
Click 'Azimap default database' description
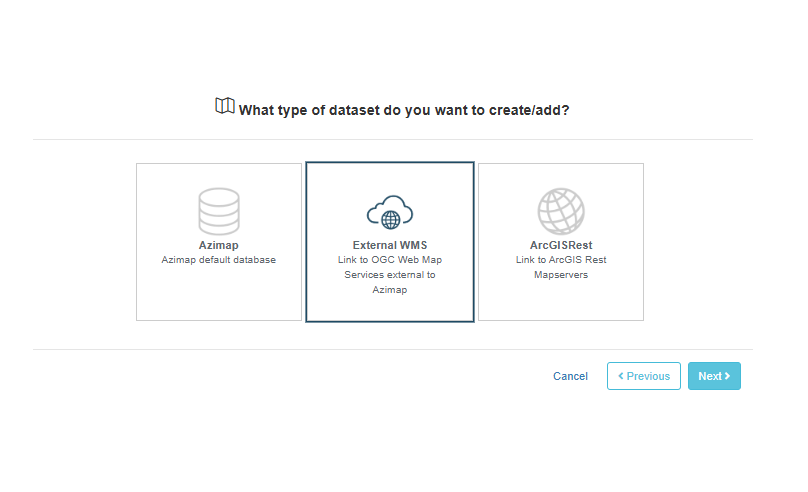(218, 260)
